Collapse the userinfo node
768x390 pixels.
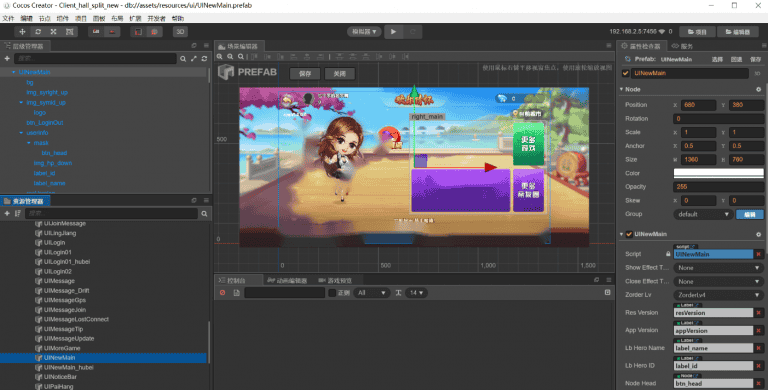(21, 133)
